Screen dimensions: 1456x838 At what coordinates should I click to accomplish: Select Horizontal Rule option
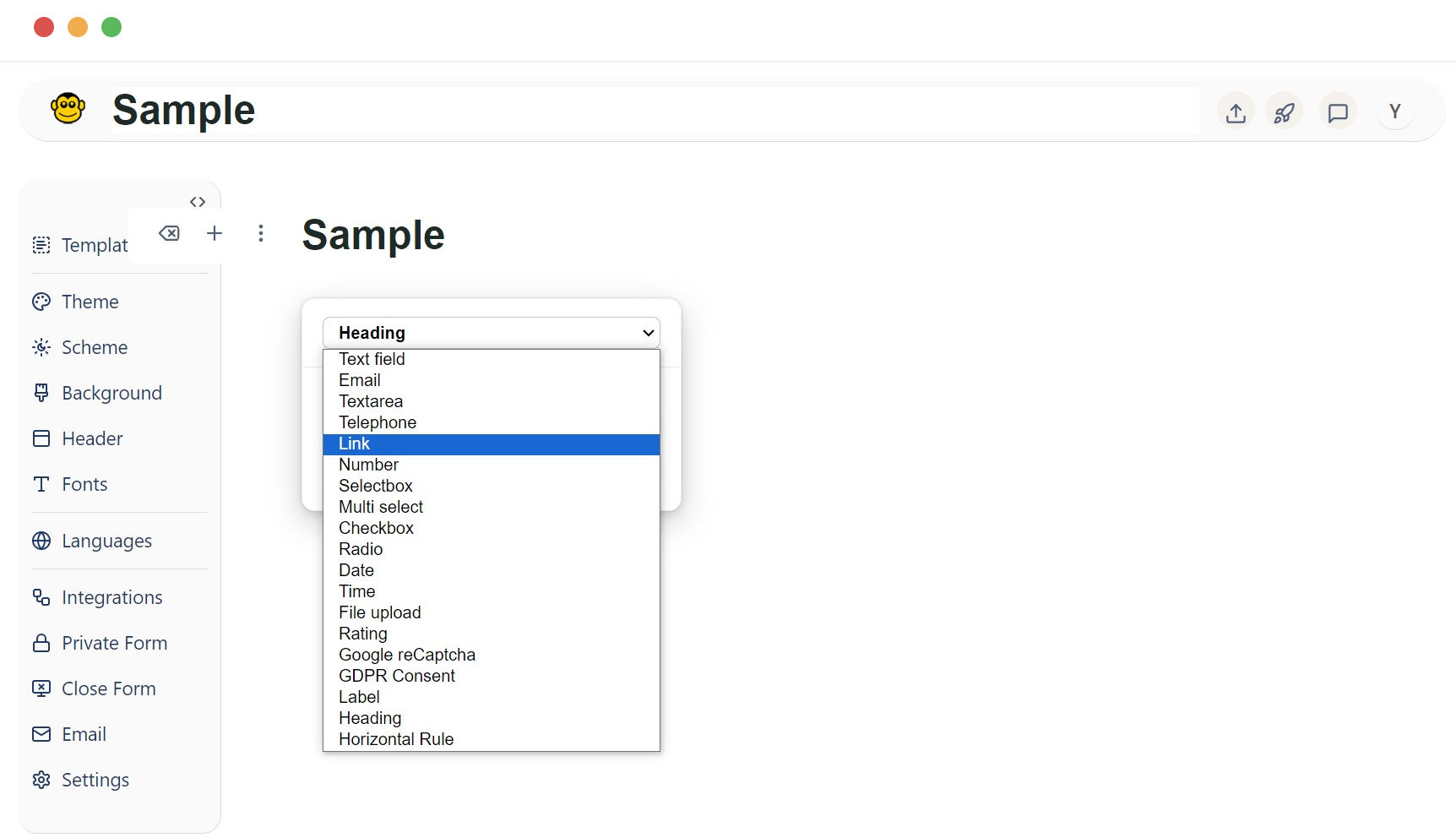pyautogui.click(x=492, y=739)
